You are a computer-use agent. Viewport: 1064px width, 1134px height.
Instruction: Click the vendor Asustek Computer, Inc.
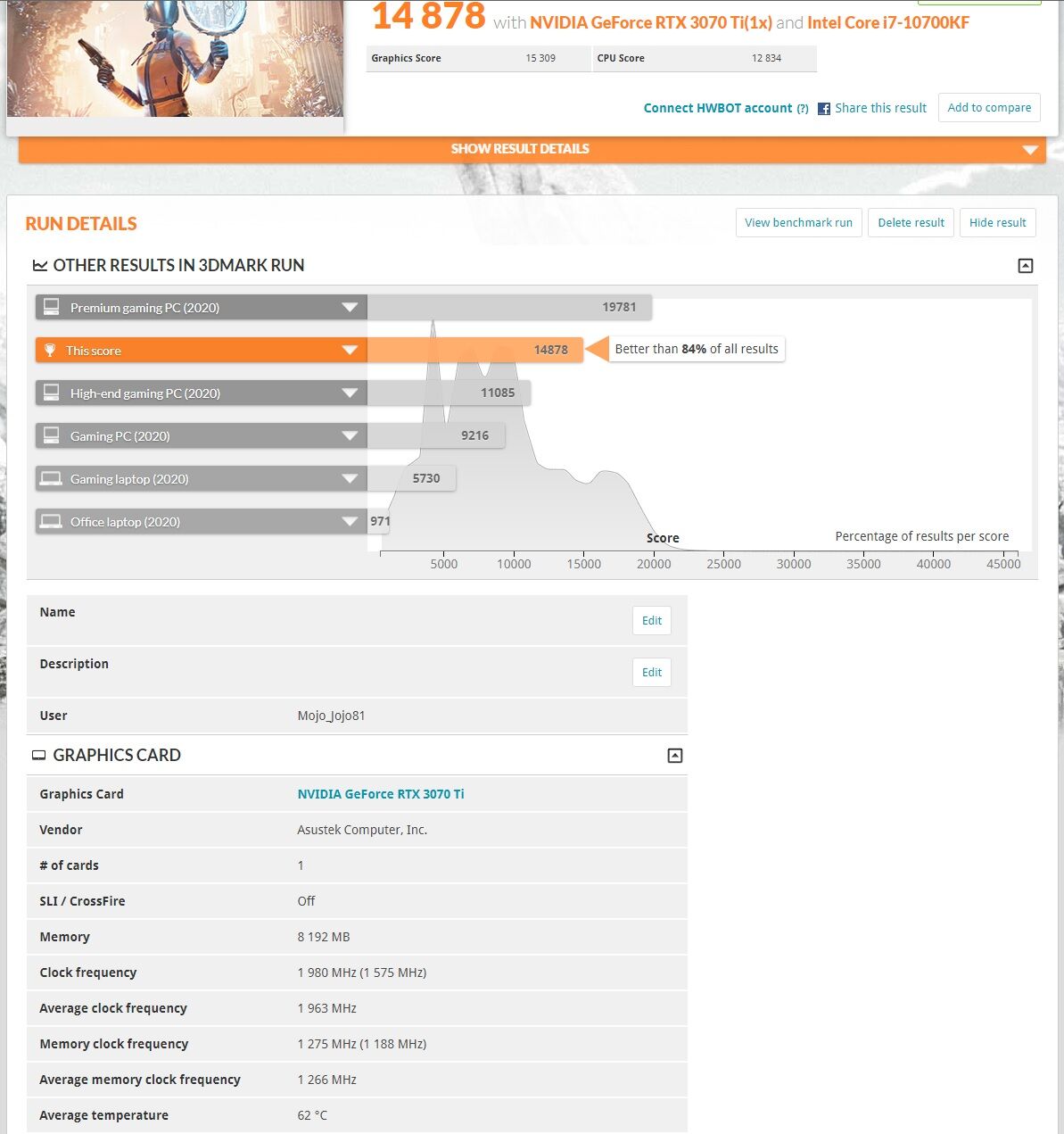pos(362,830)
